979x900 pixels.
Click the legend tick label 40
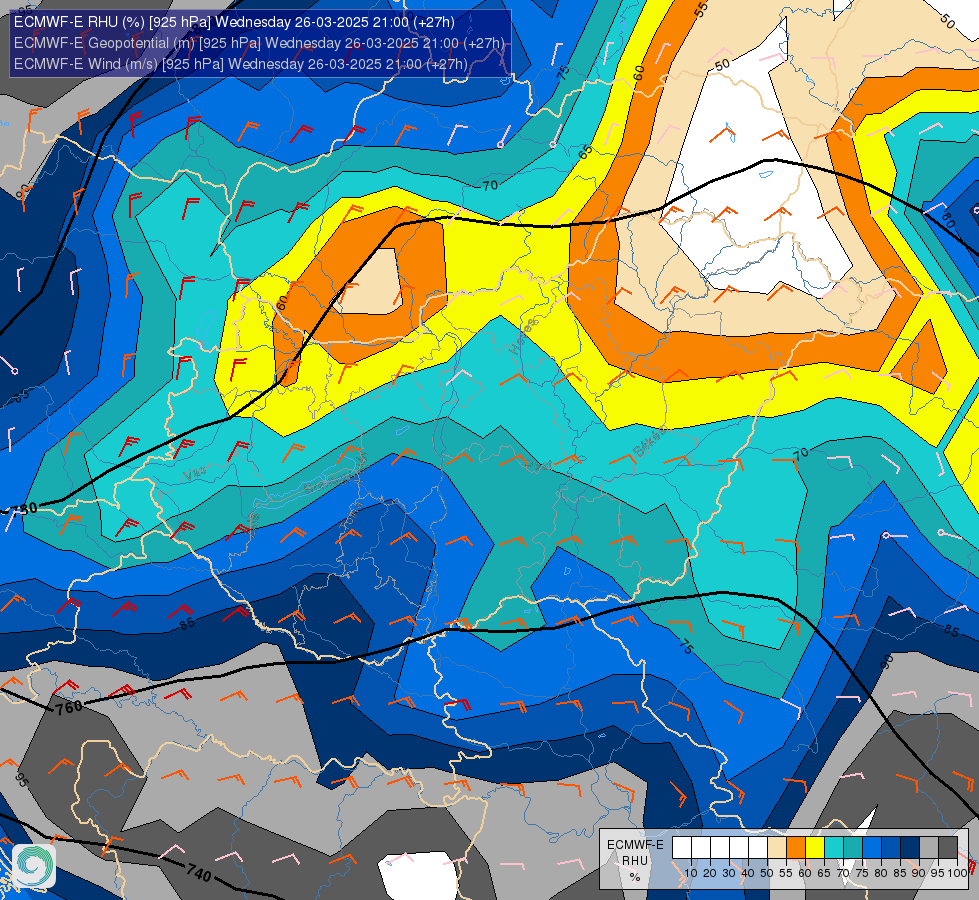point(748,873)
